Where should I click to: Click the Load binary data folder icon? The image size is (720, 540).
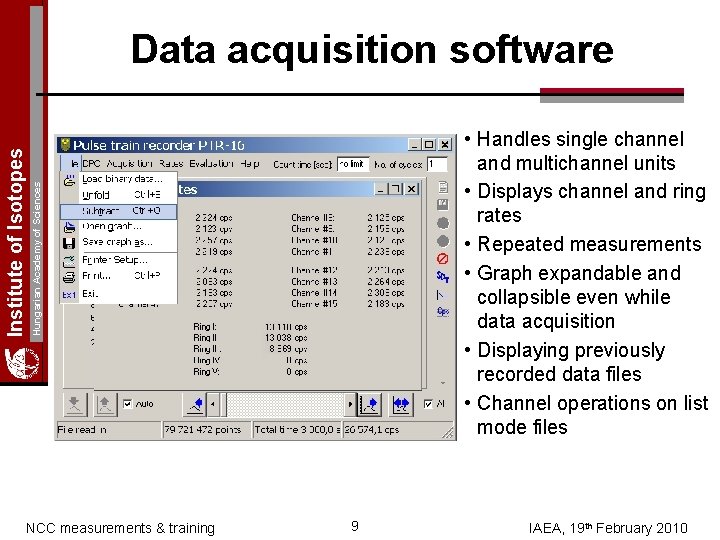point(69,180)
